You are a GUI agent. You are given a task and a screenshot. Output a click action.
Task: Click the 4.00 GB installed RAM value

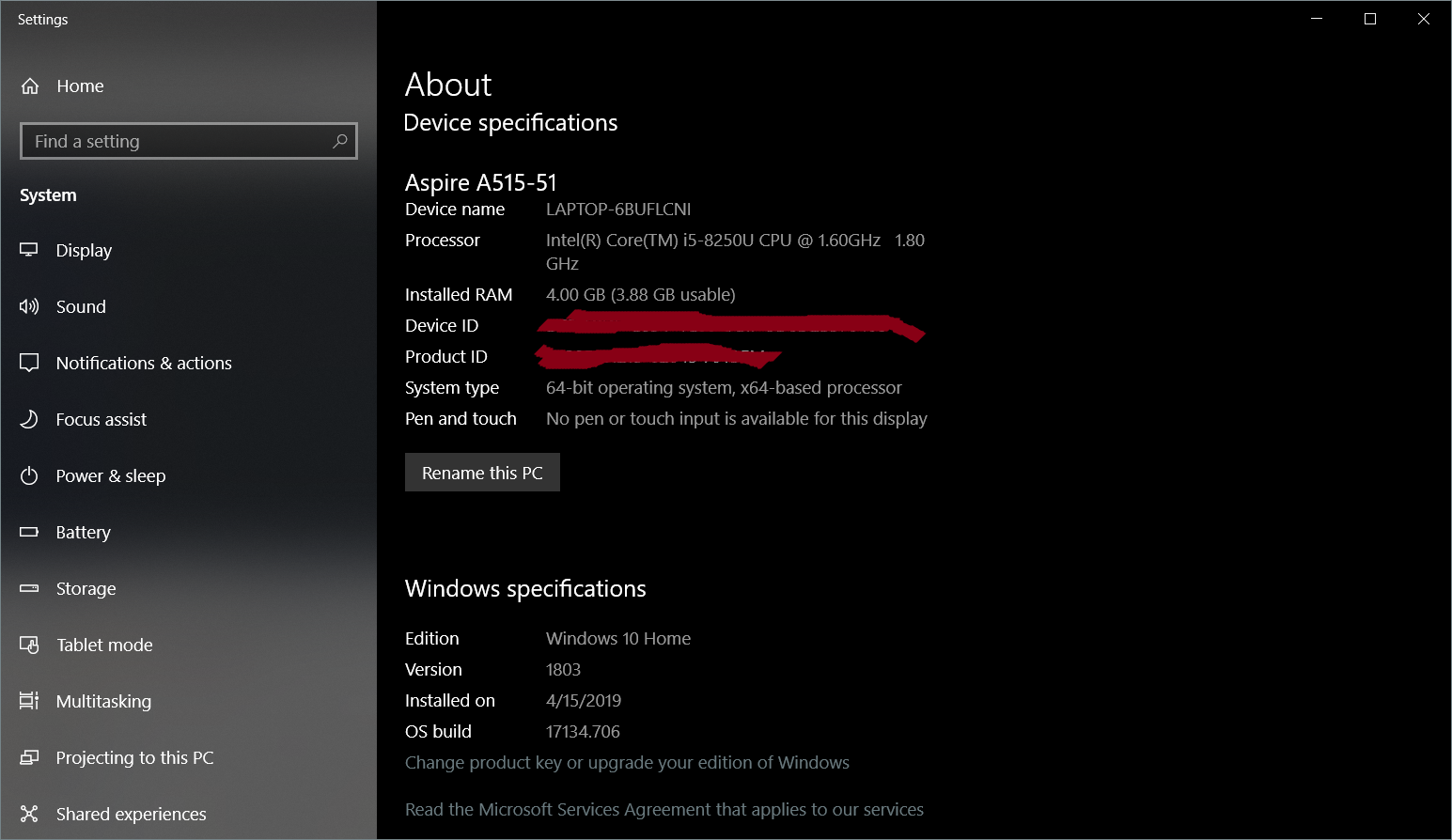[641, 295]
